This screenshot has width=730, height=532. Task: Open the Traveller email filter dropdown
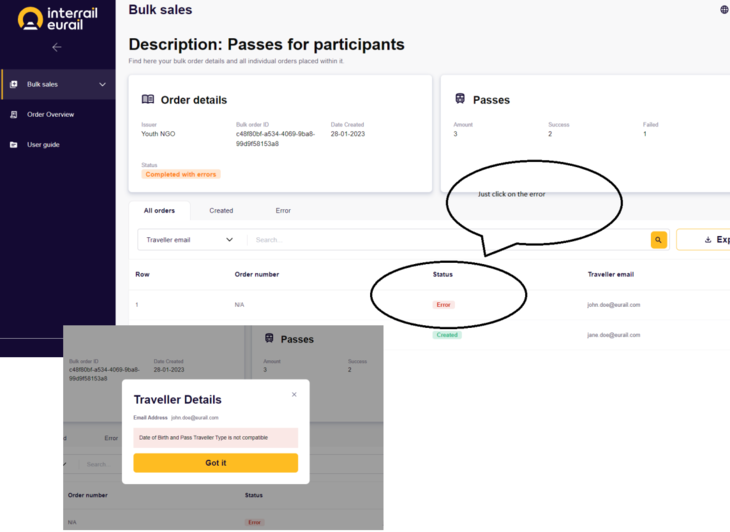[x=189, y=240]
